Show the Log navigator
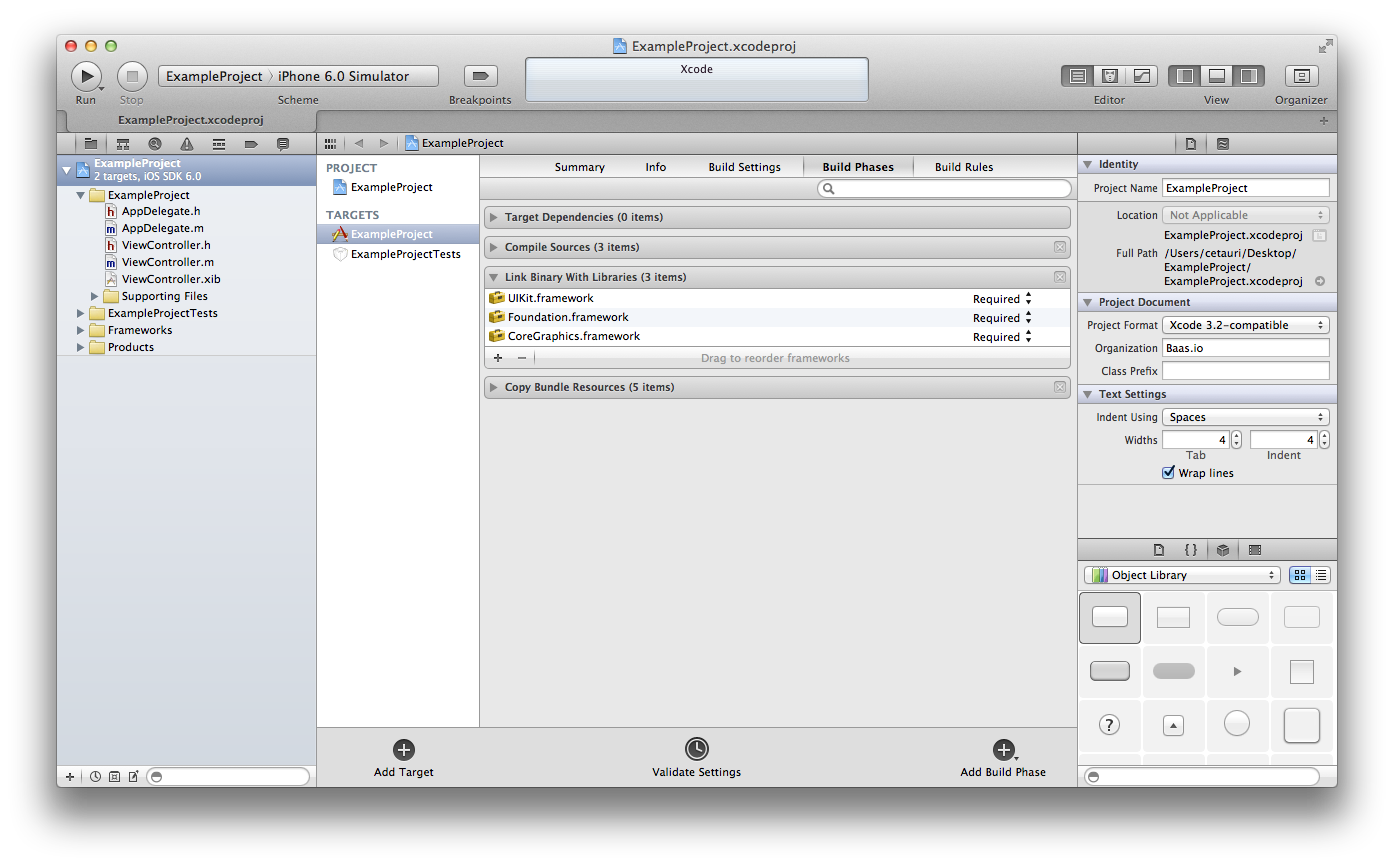The height and width of the screenshot is (866, 1394). 283,144
